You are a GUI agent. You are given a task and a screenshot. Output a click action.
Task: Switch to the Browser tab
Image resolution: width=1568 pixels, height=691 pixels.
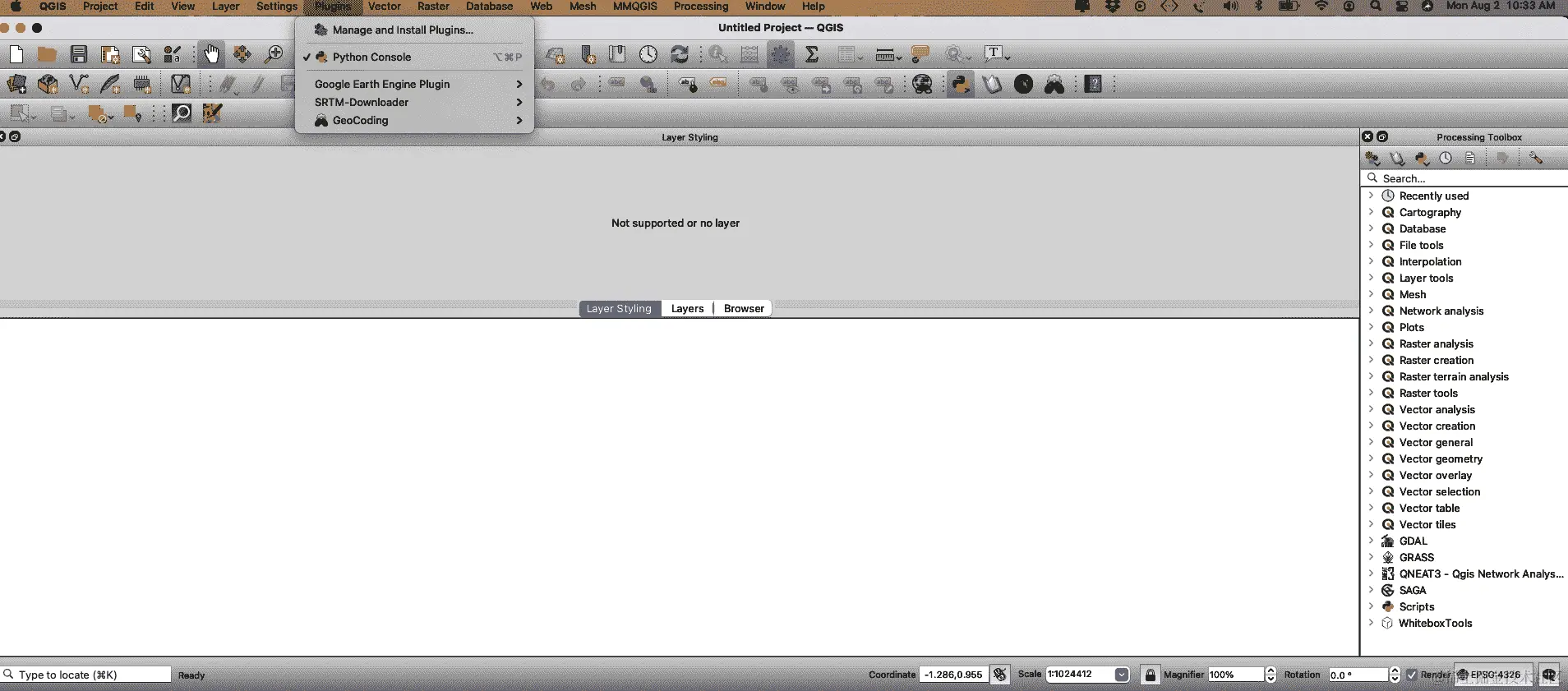tap(744, 309)
